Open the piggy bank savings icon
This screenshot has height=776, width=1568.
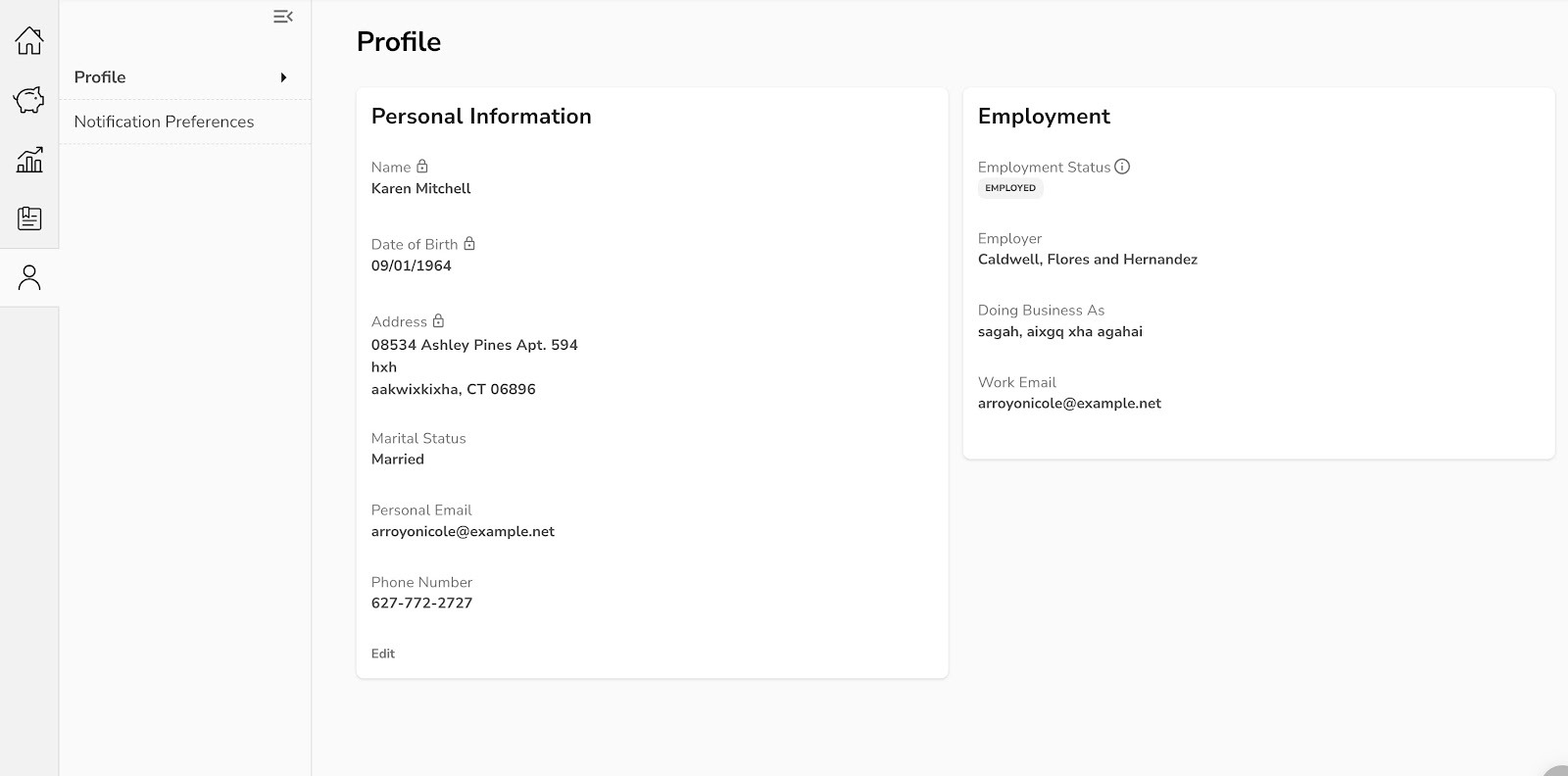[x=29, y=100]
